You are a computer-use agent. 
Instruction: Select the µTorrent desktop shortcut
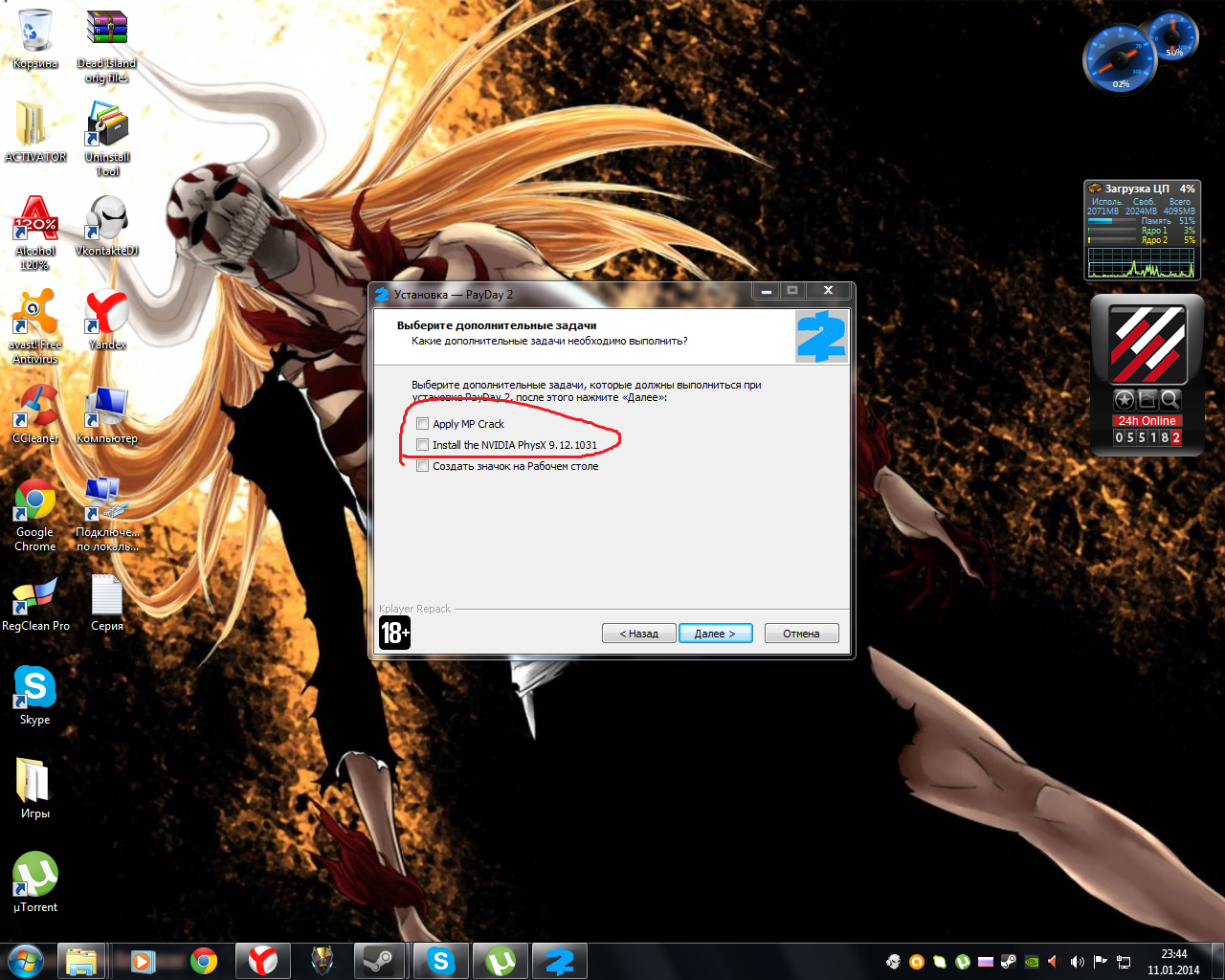pos(35,882)
